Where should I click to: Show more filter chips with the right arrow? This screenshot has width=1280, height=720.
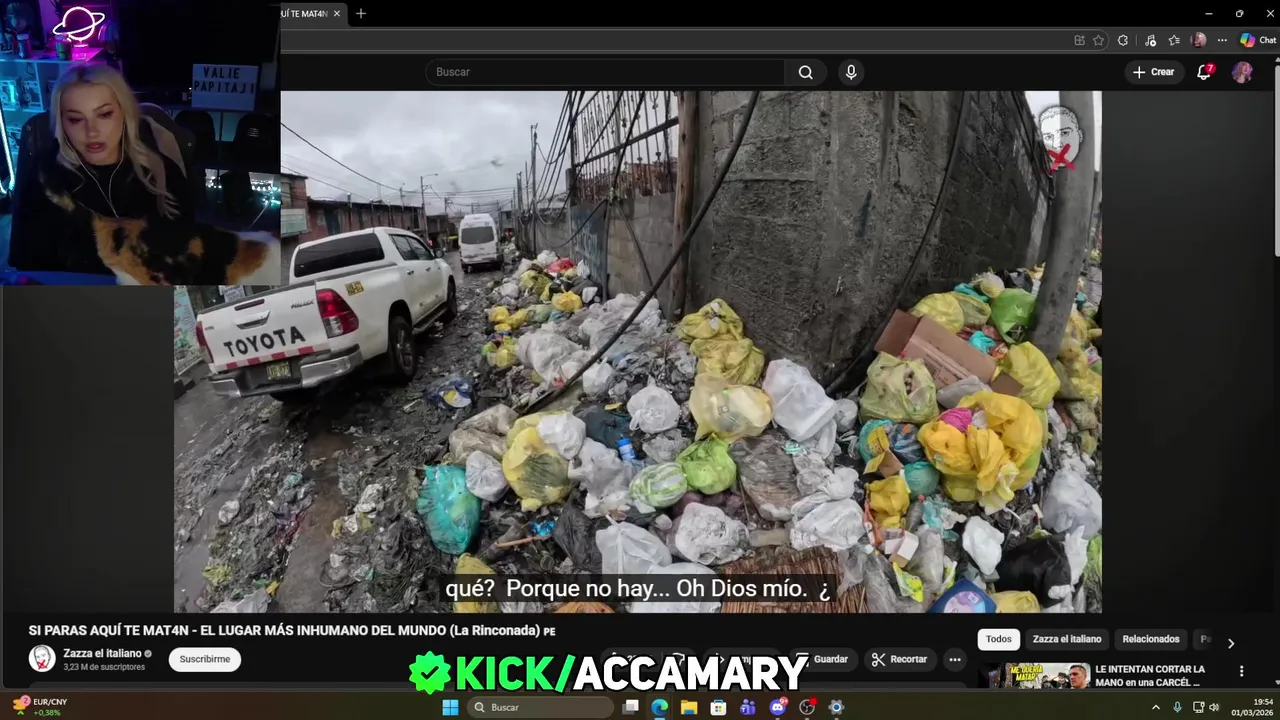1231,643
